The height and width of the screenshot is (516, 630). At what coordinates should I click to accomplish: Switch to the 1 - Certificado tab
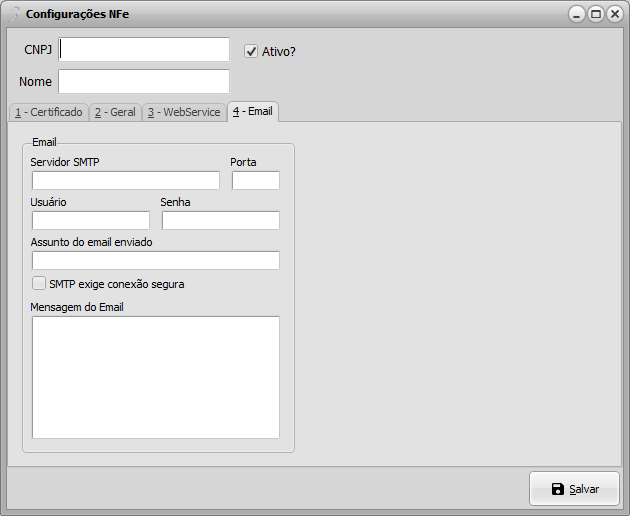point(49,112)
